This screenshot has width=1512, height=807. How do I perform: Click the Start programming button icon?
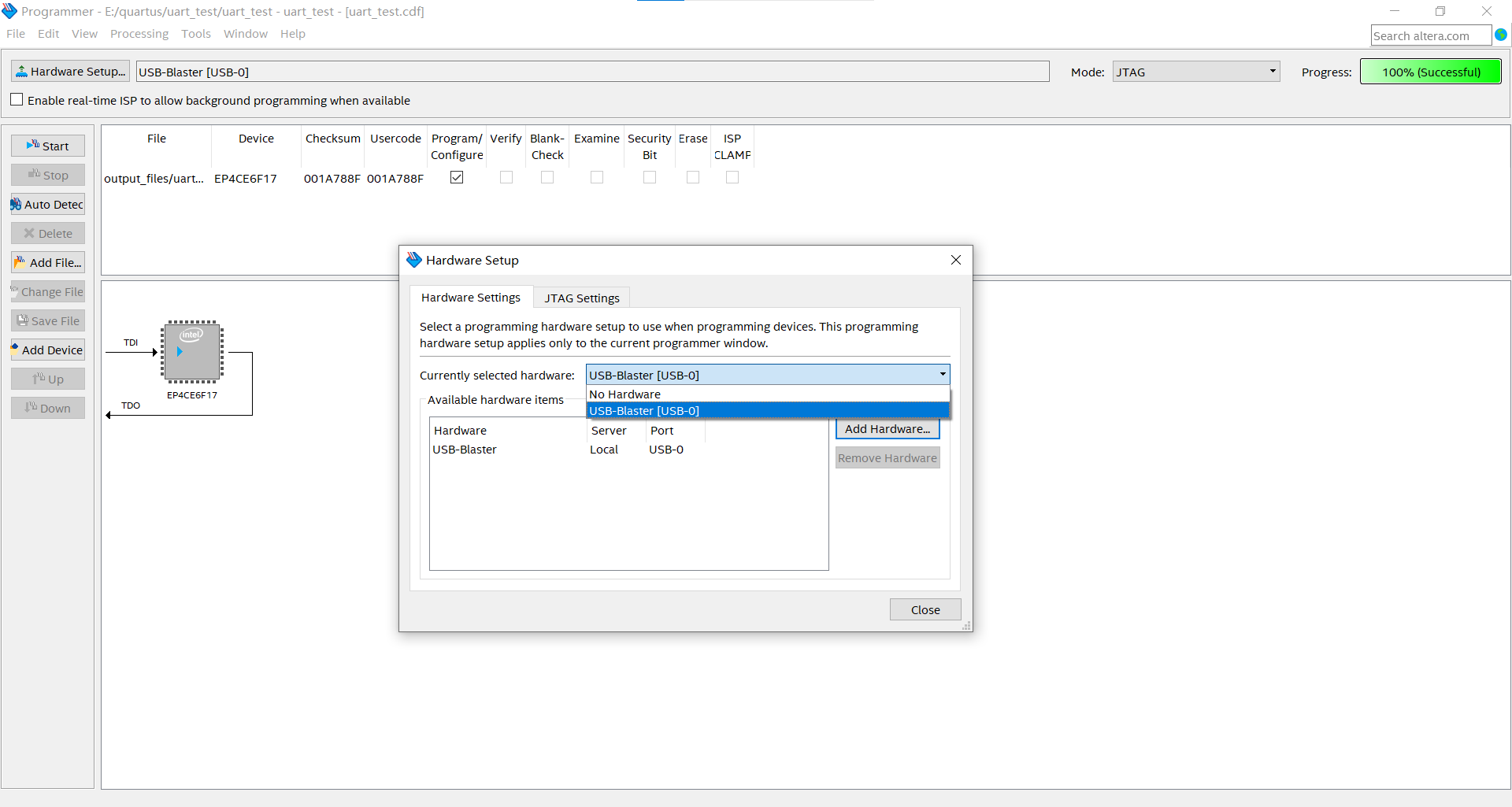(x=33, y=146)
